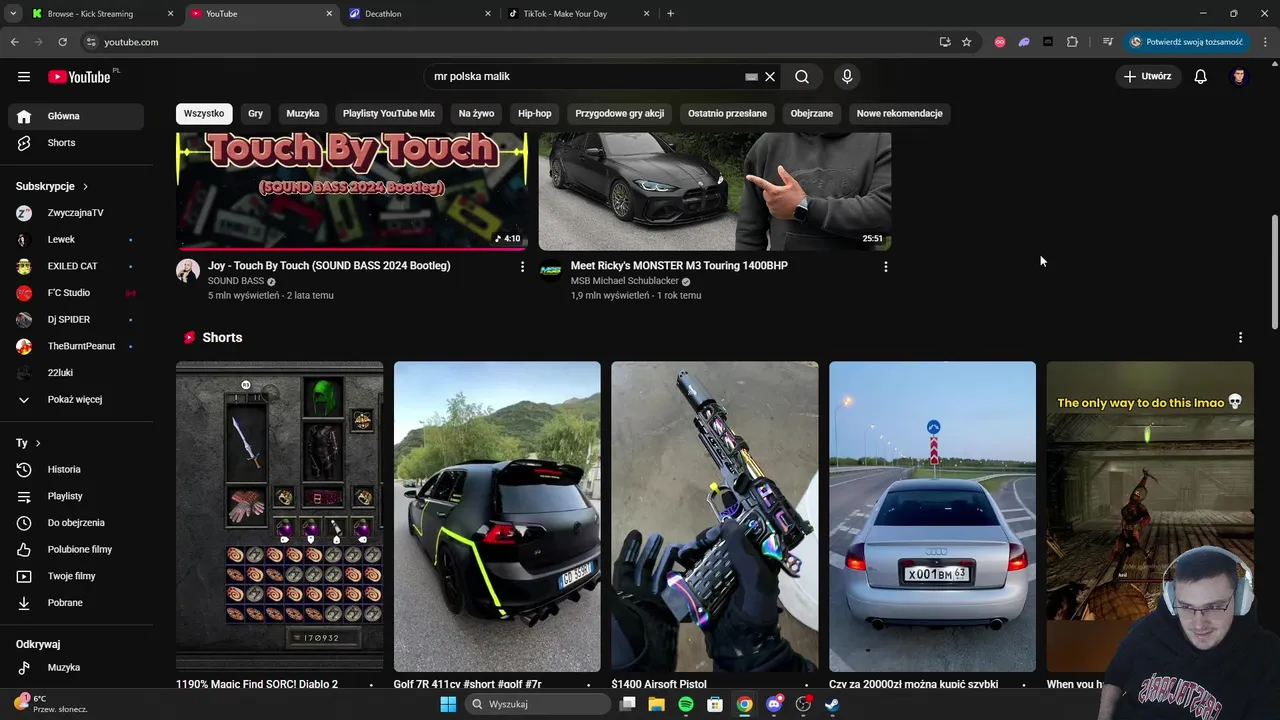1280x720 pixels.
Task: Reload the page
Action: (x=62, y=42)
